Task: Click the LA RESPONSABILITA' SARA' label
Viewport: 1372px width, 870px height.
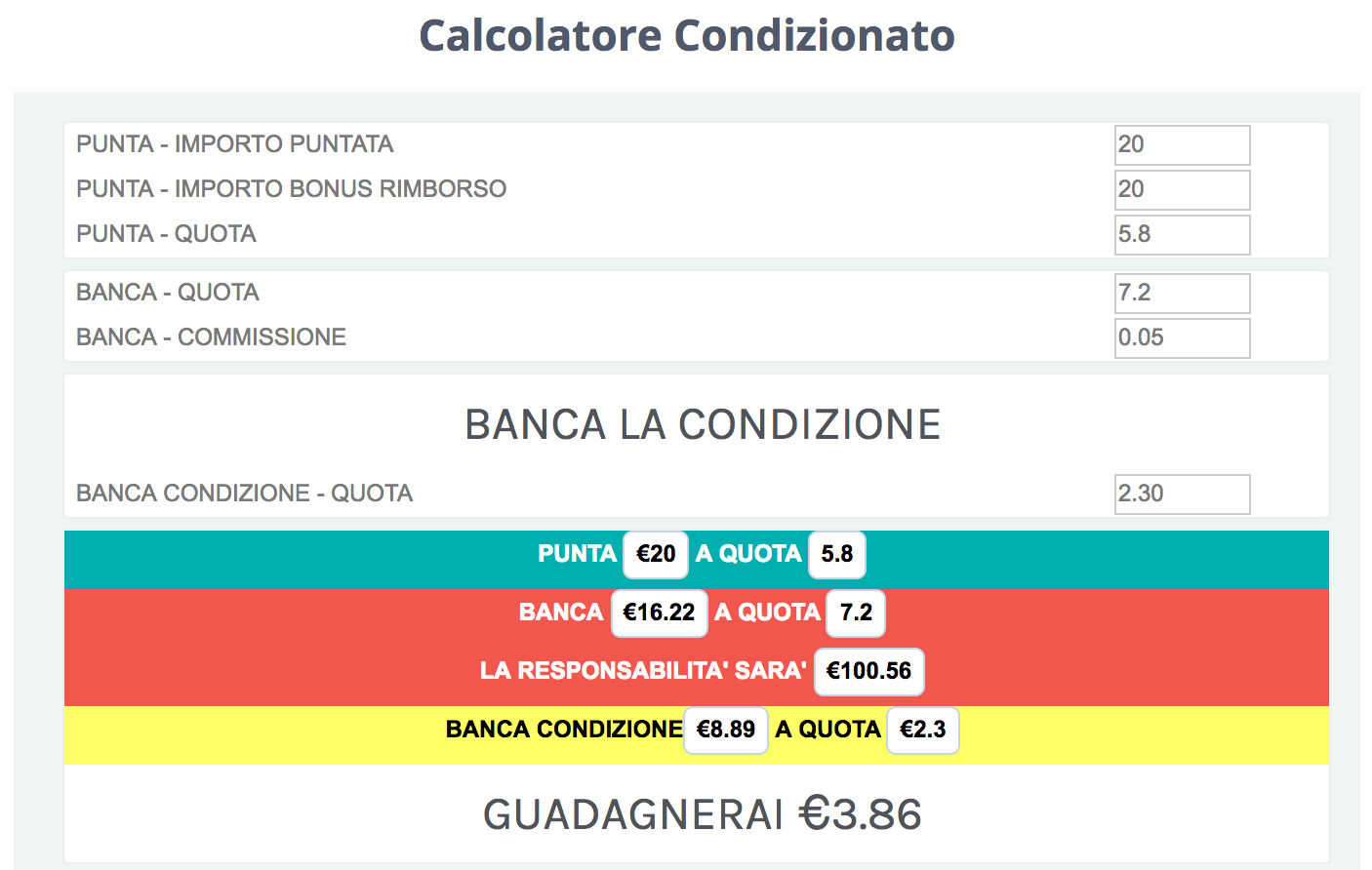Action: click(643, 671)
